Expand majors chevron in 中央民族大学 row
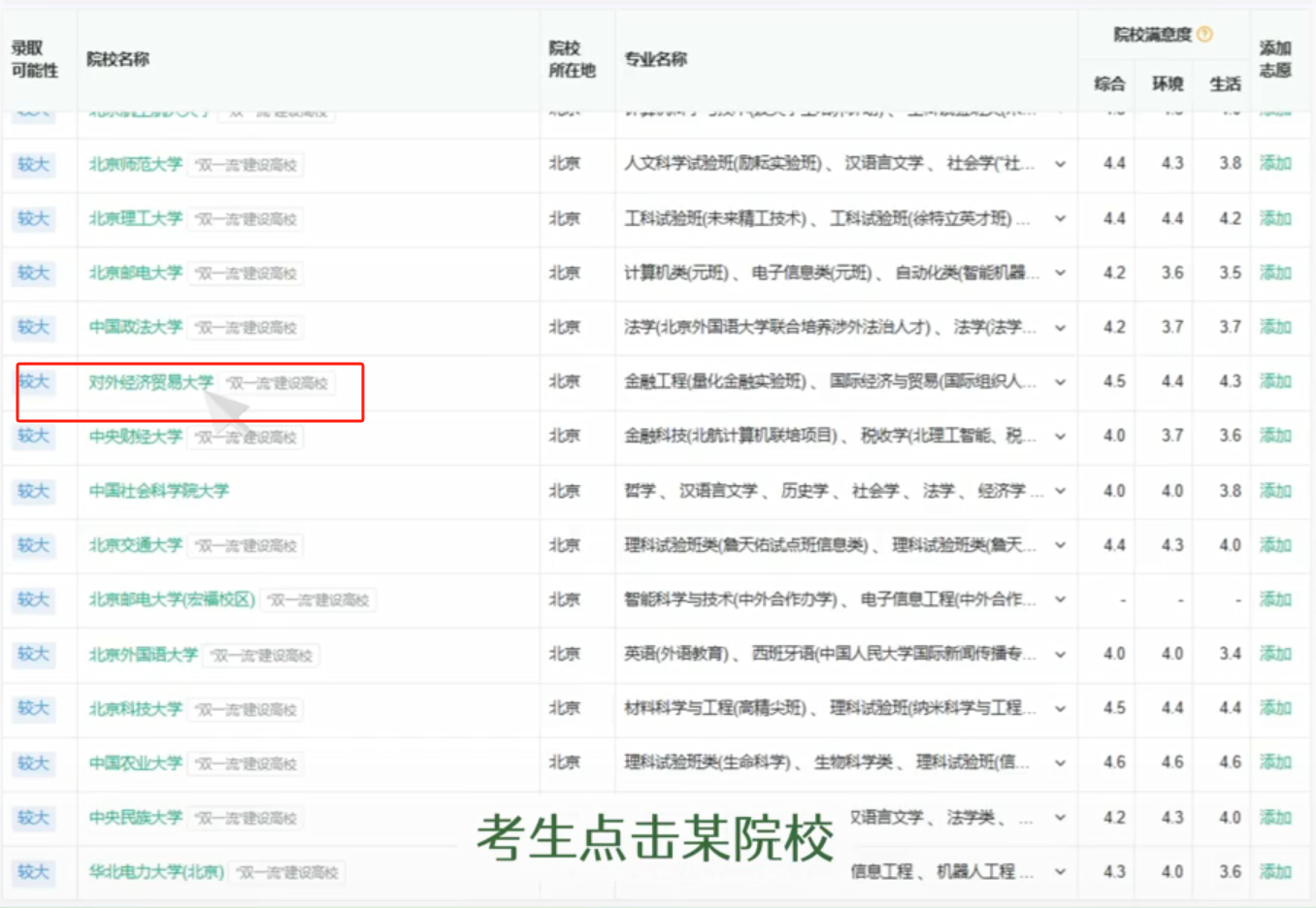 pos(1060,818)
